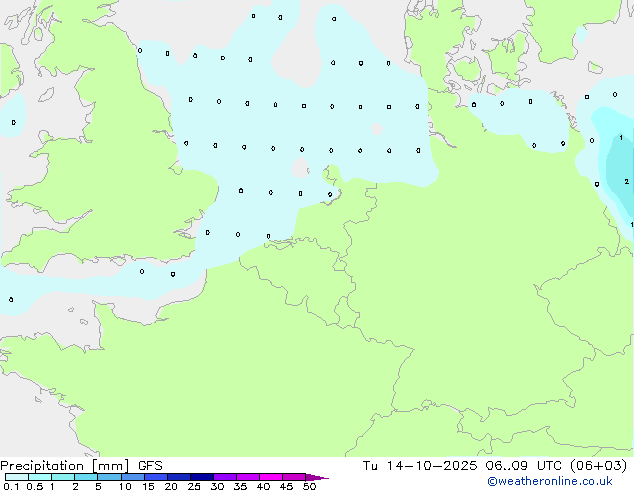The width and height of the screenshot is (634, 490).
Task: Click the 20–25 mm legend color swatch
Action: [x=179, y=477]
